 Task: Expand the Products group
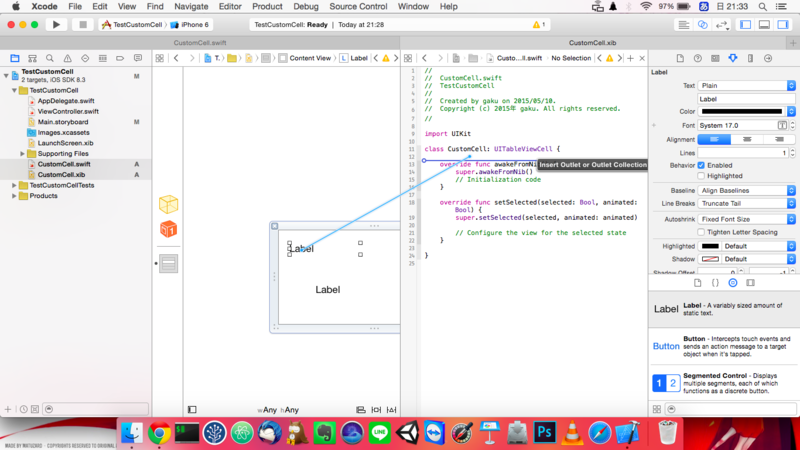pos(14,196)
